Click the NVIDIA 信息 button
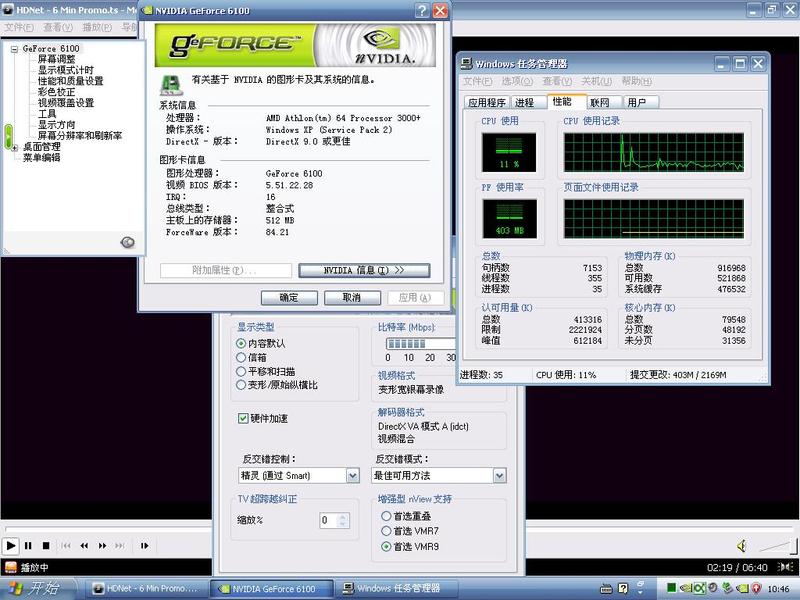The width and height of the screenshot is (800, 600). click(x=364, y=270)
